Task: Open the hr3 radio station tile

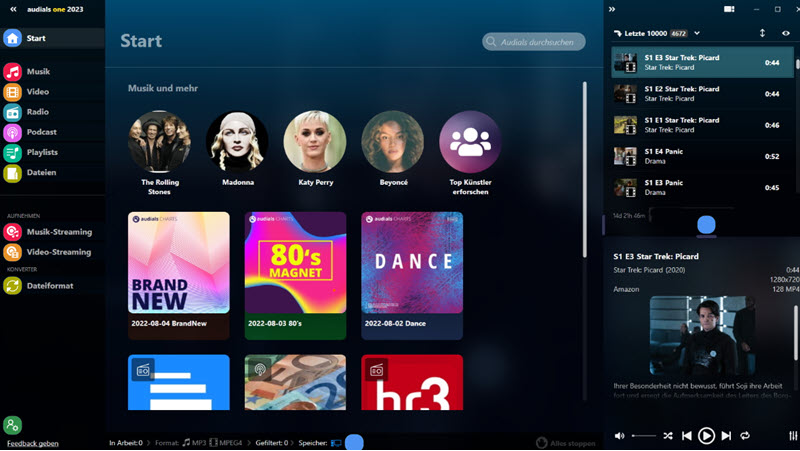Action: [x=412, y=382]
